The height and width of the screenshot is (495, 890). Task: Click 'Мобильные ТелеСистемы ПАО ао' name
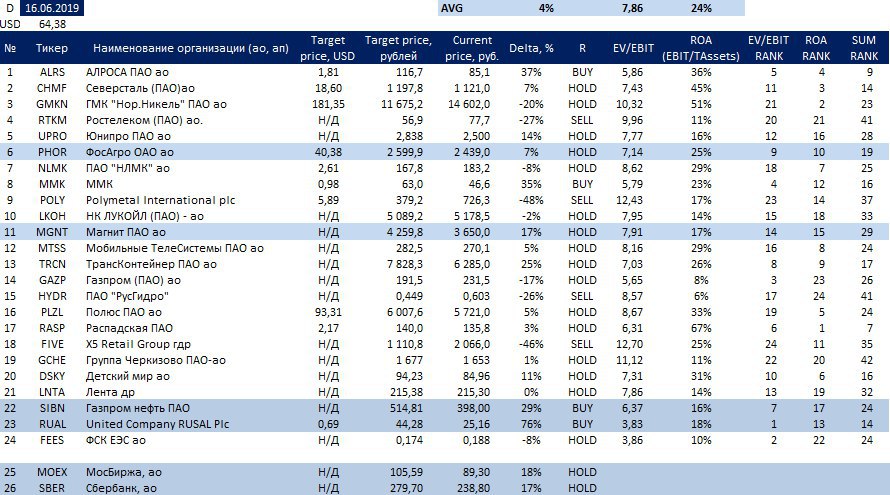(175, 248)
